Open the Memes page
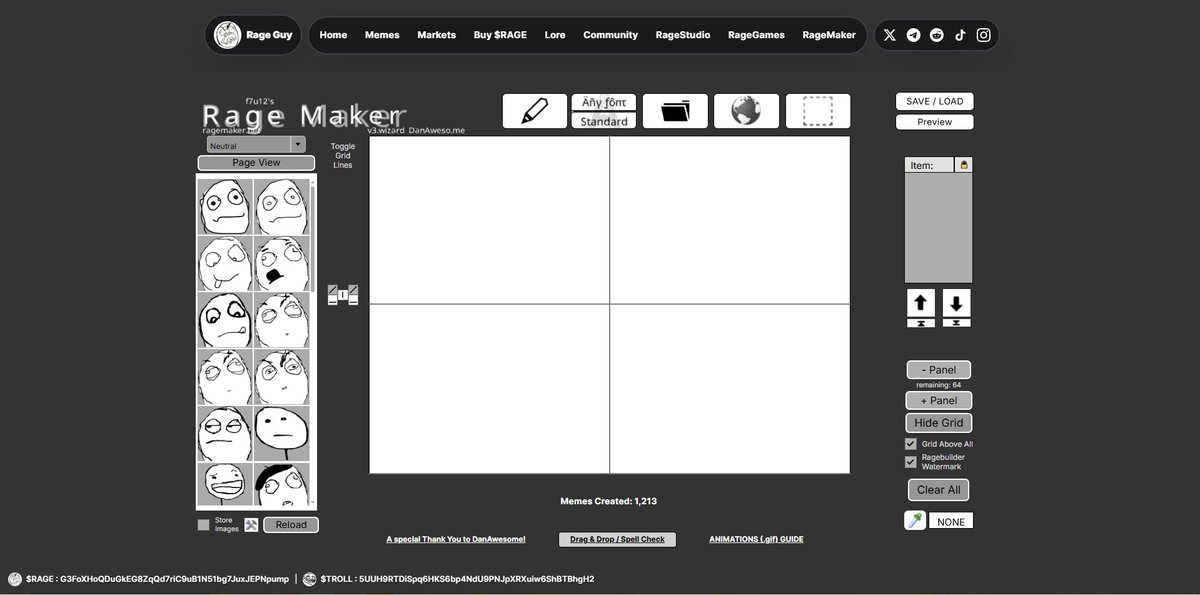1200x595 pixels. click(x=382, y=35)
